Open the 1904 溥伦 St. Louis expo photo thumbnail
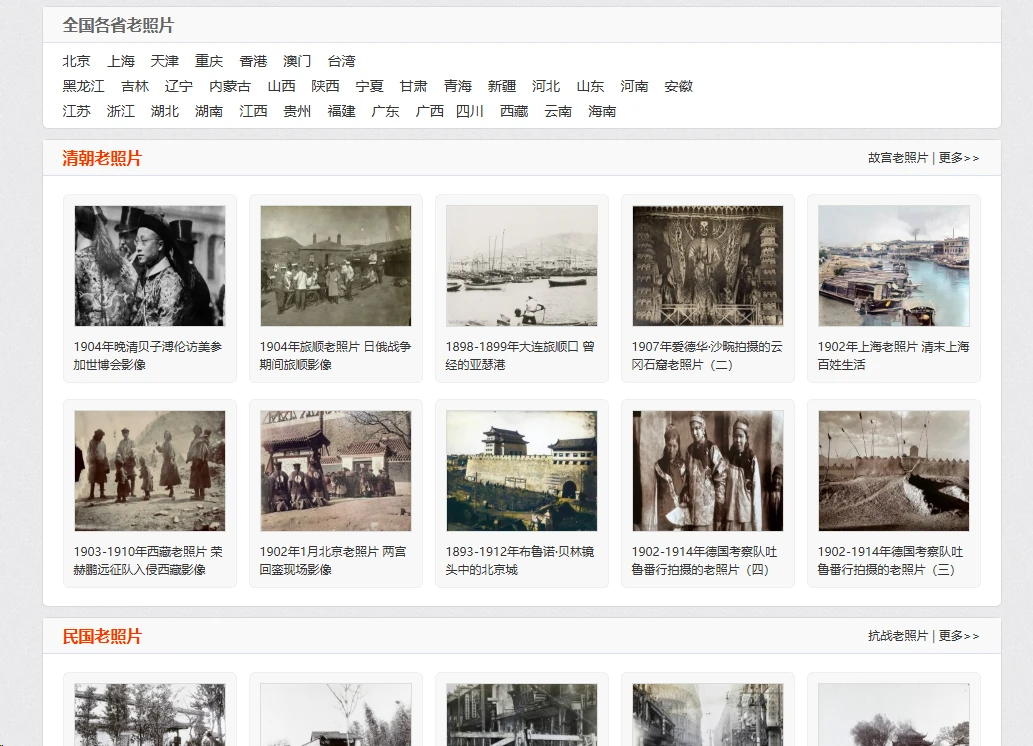Screen dimensions: 1033x746 (x=150, y=266)
